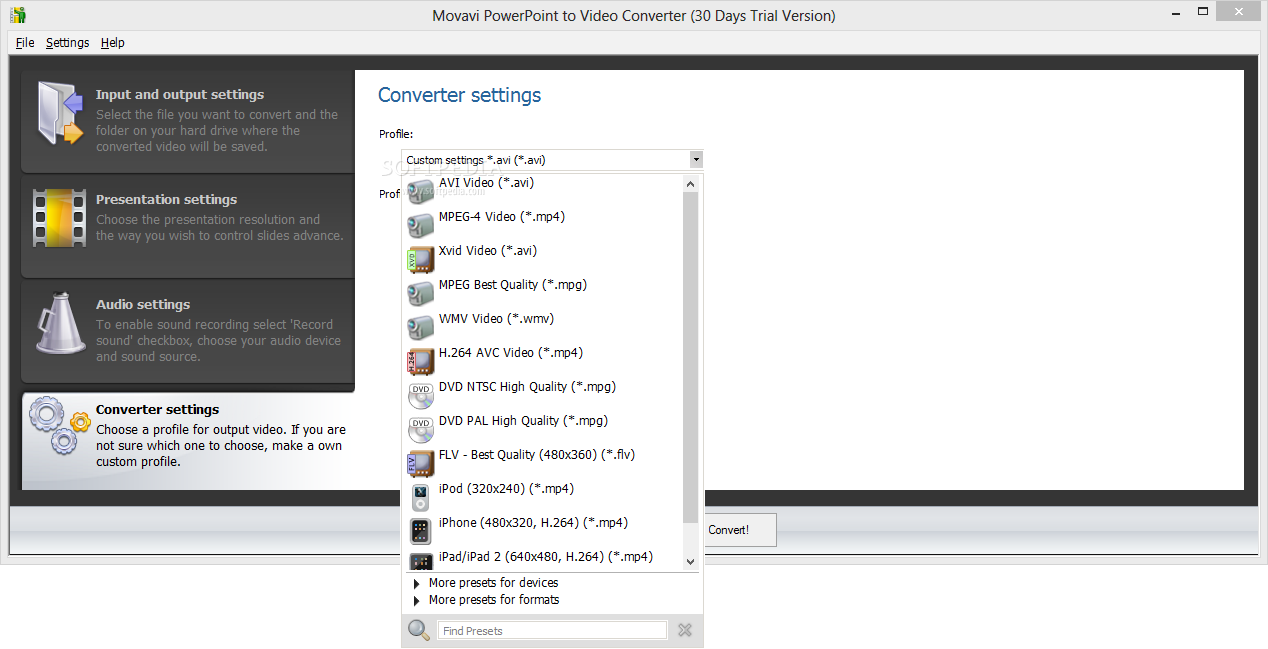Select H.264 AVC Video (*.mp4) preset text
The image size is (1268, 649).
coord(511,353)
